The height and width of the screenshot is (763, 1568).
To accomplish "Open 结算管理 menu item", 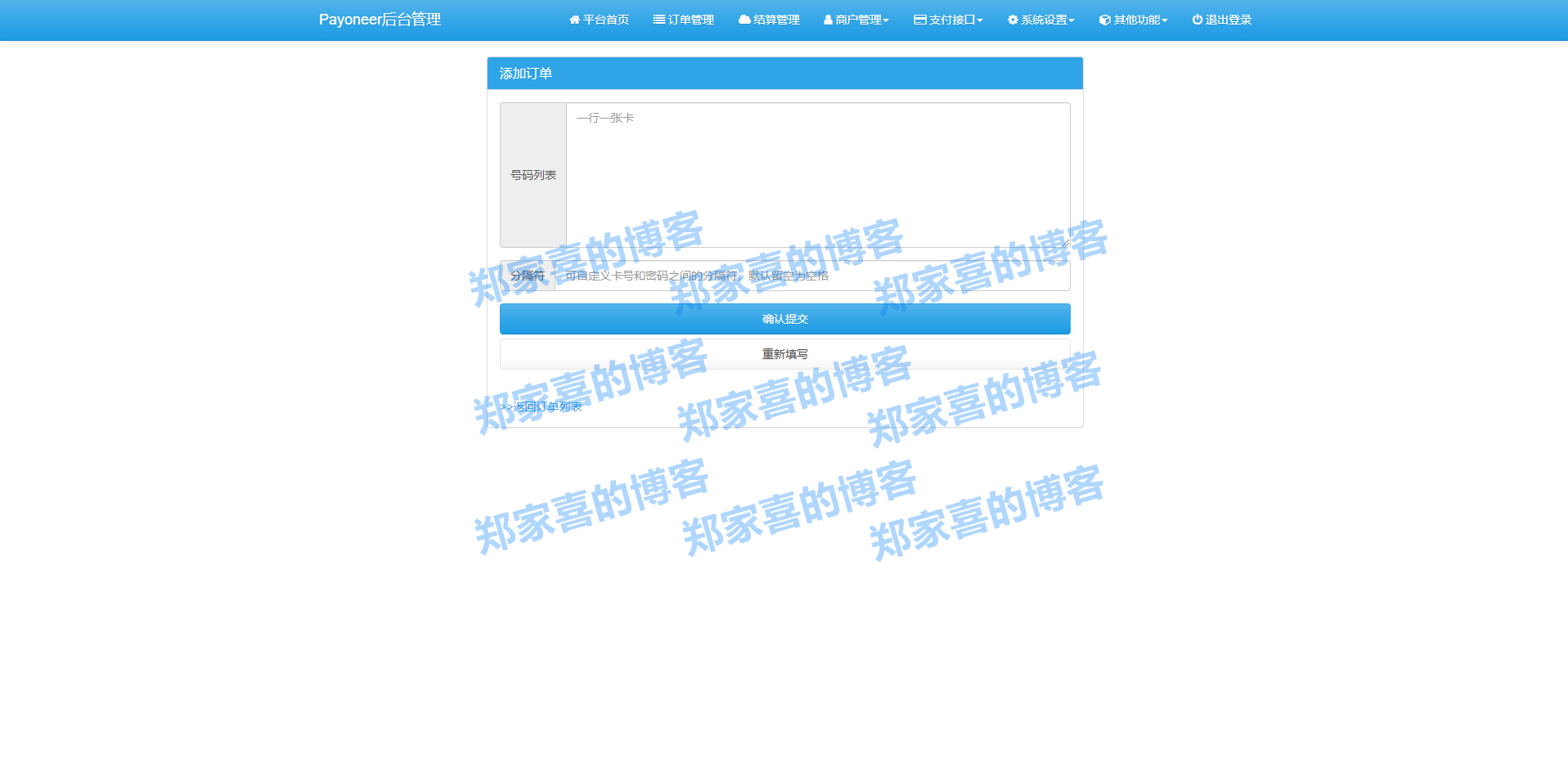I will pyautogui.click(x=769, y=20).
